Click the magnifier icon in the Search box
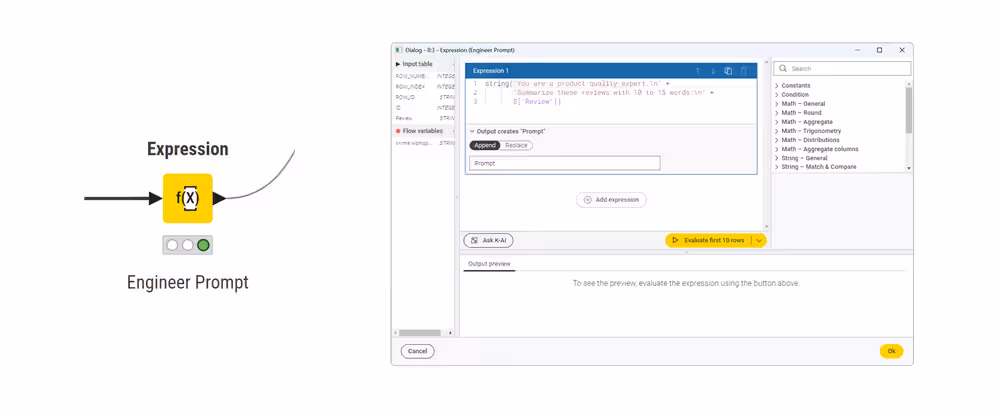Screen dimensions: 1000x416 783,69
